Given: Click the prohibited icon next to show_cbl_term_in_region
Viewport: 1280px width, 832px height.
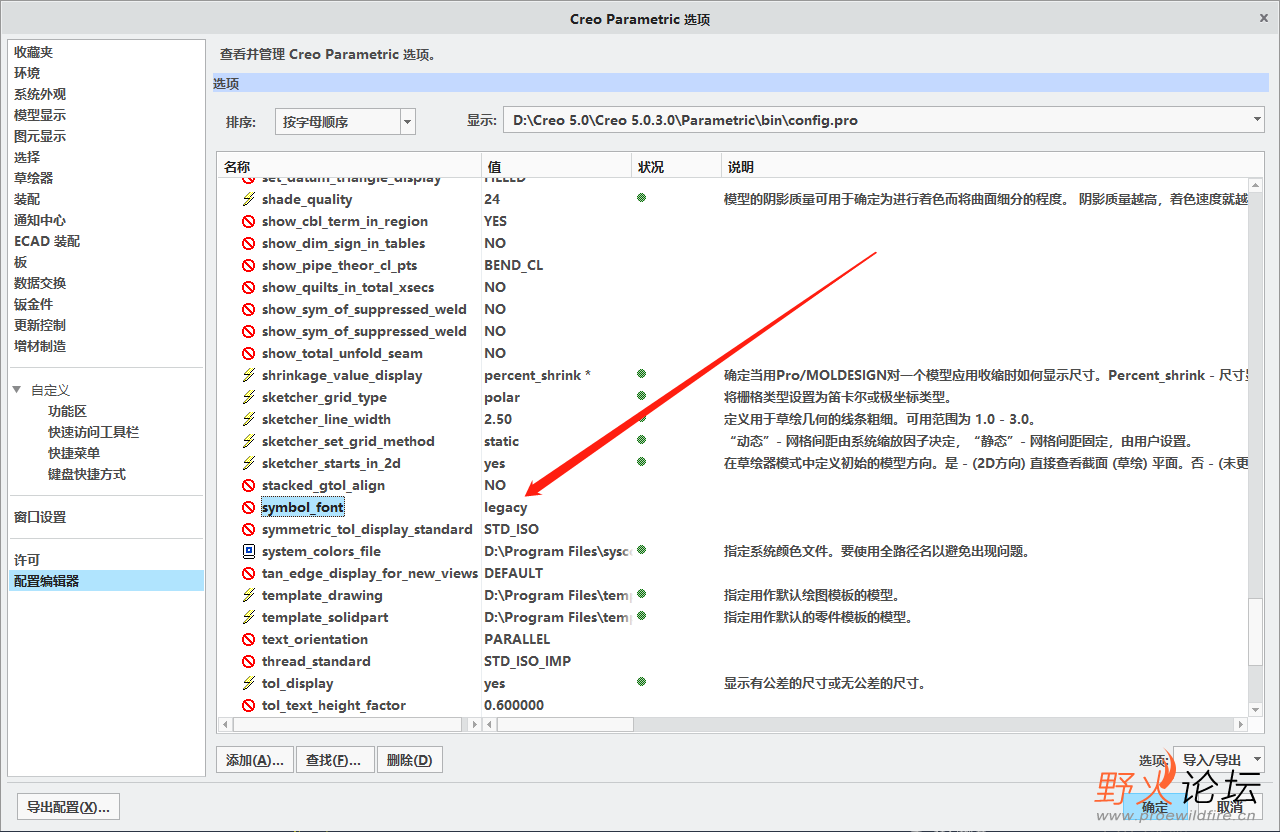Looking at the screenshot, I should coord(249,221).
